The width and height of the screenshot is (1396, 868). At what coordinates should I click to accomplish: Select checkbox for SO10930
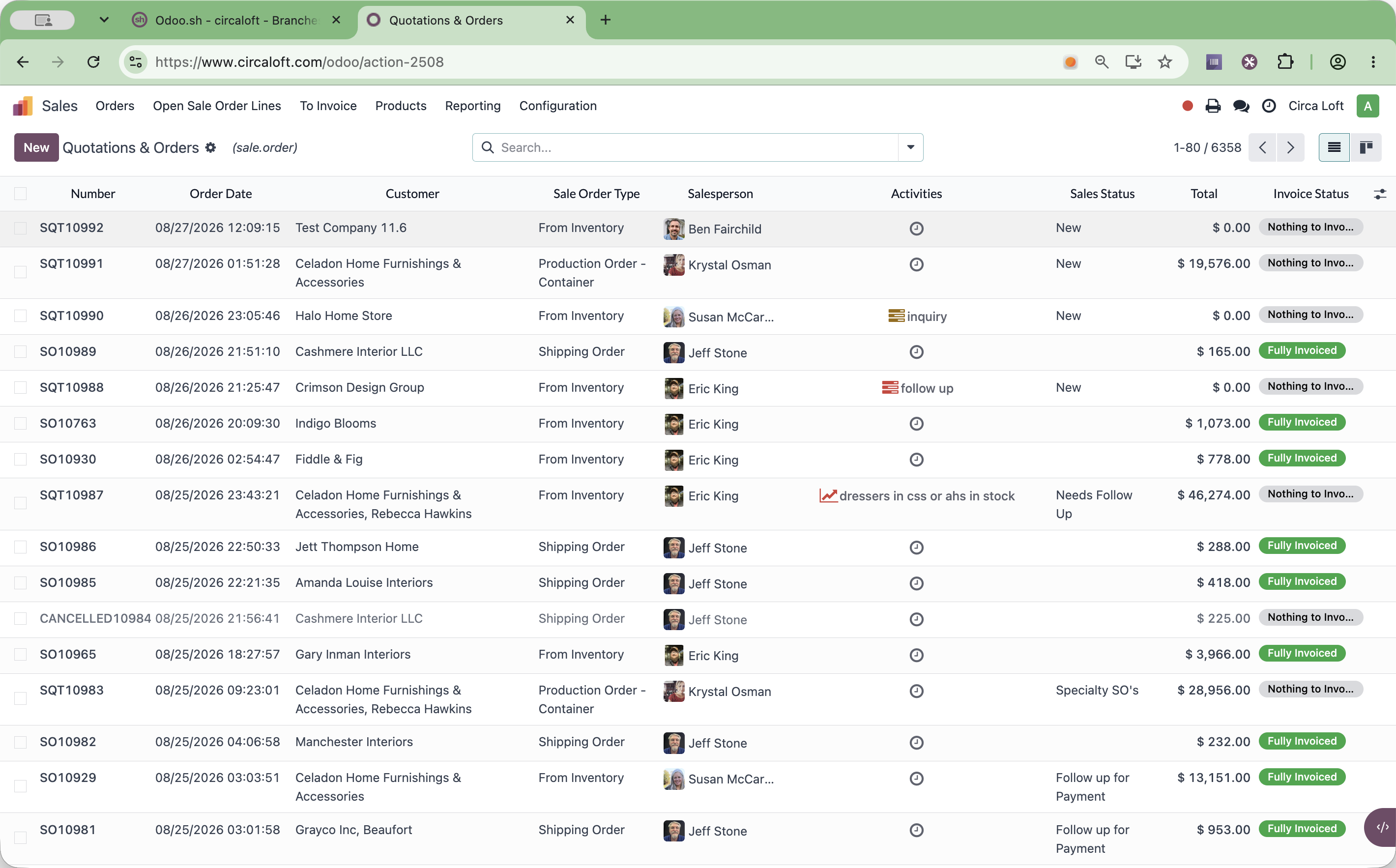tap(21, 459)
